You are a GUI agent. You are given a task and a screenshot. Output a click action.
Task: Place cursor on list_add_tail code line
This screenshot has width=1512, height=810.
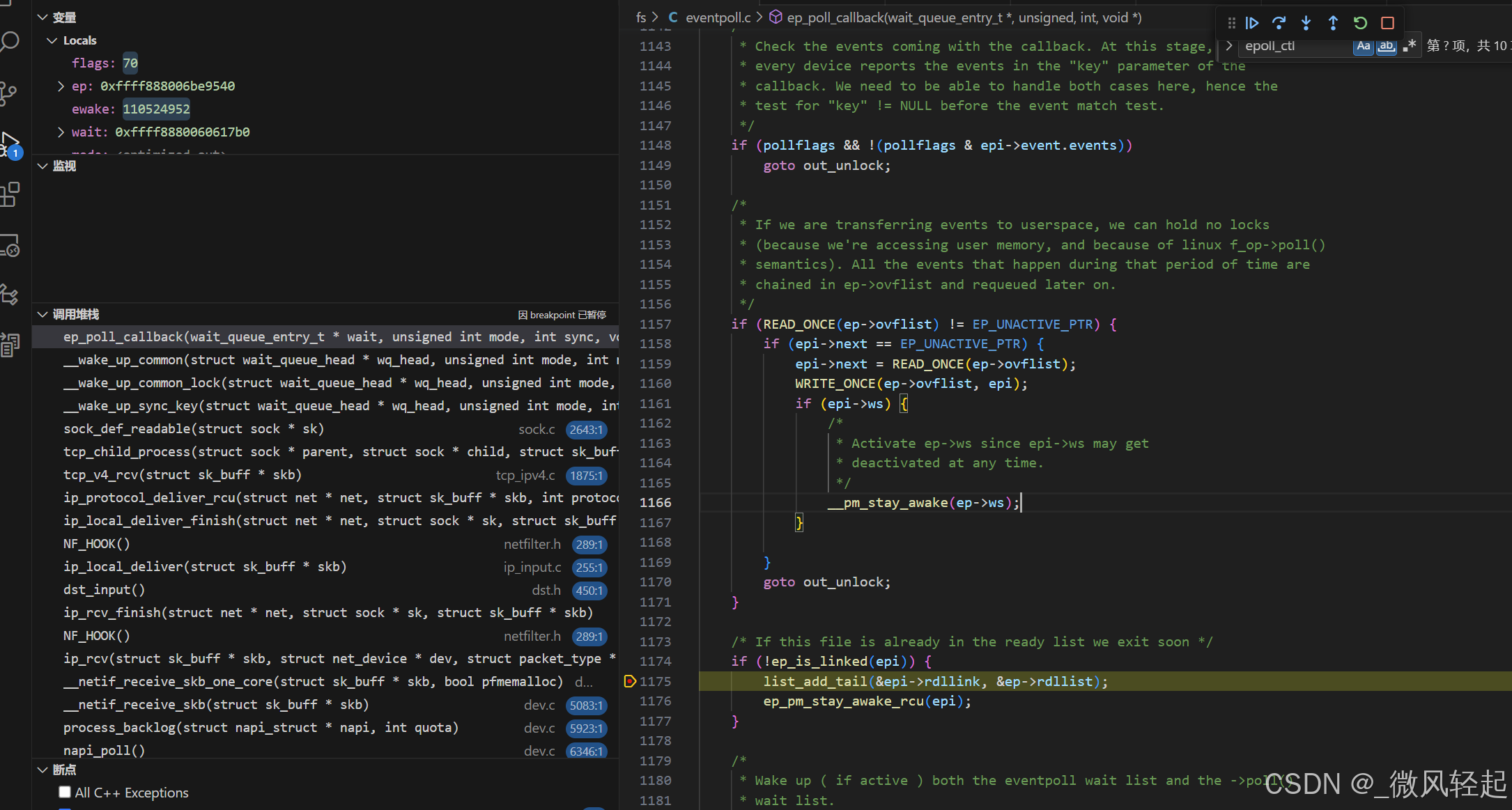[935, 682]
